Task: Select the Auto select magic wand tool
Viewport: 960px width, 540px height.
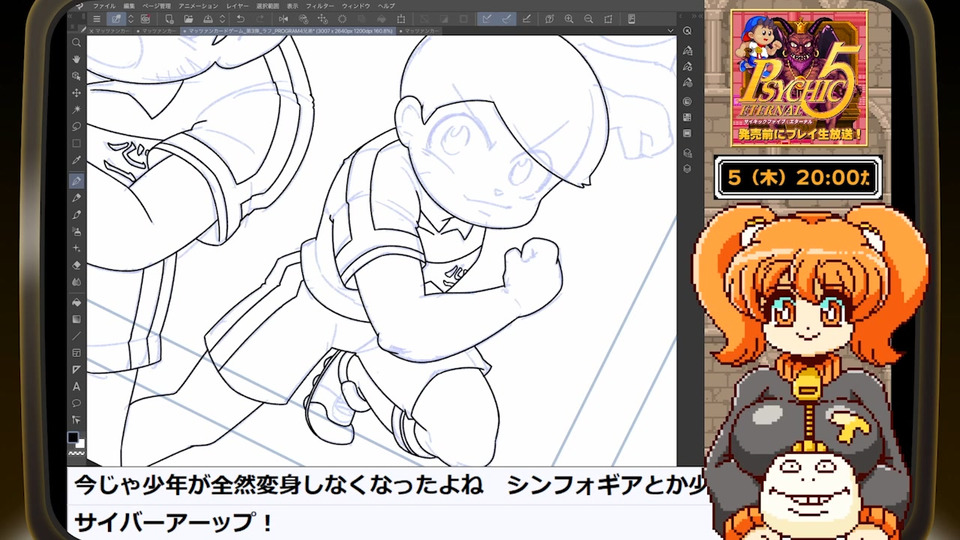Action: (x=77, y=110)
